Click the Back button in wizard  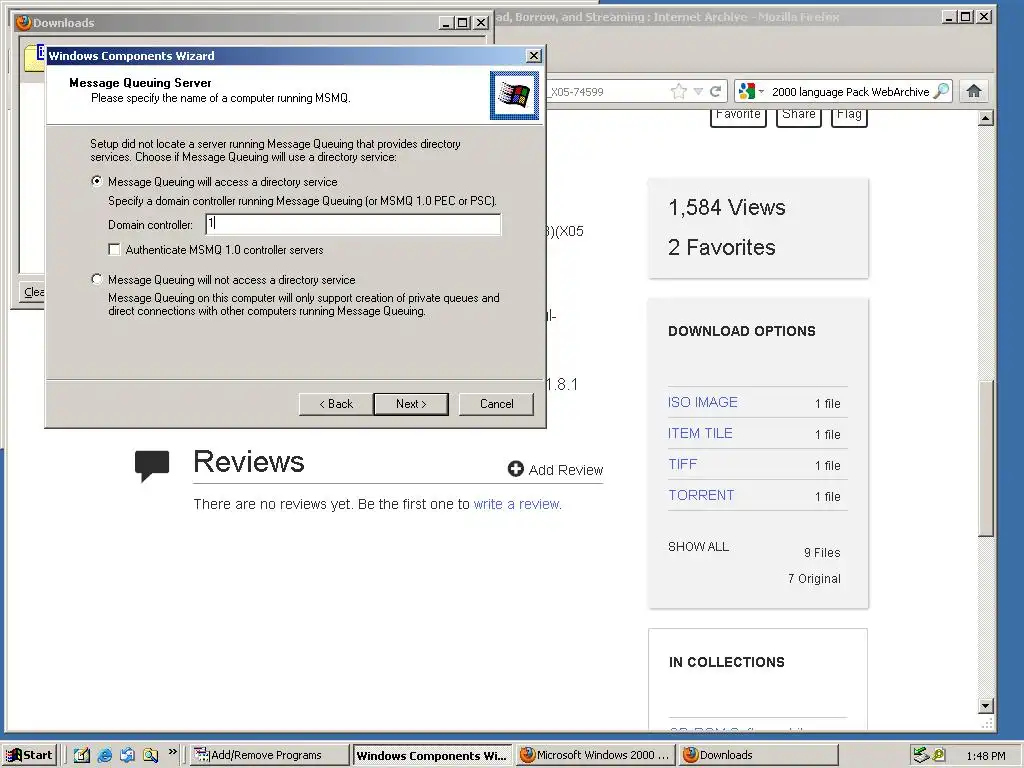336,404
